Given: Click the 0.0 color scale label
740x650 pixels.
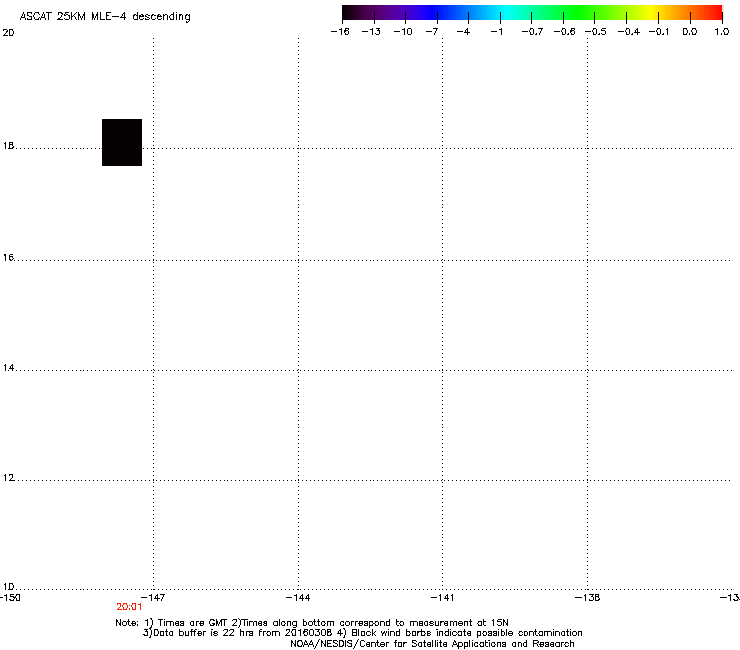Looking at the screenshot, I should tap(690, 32).
